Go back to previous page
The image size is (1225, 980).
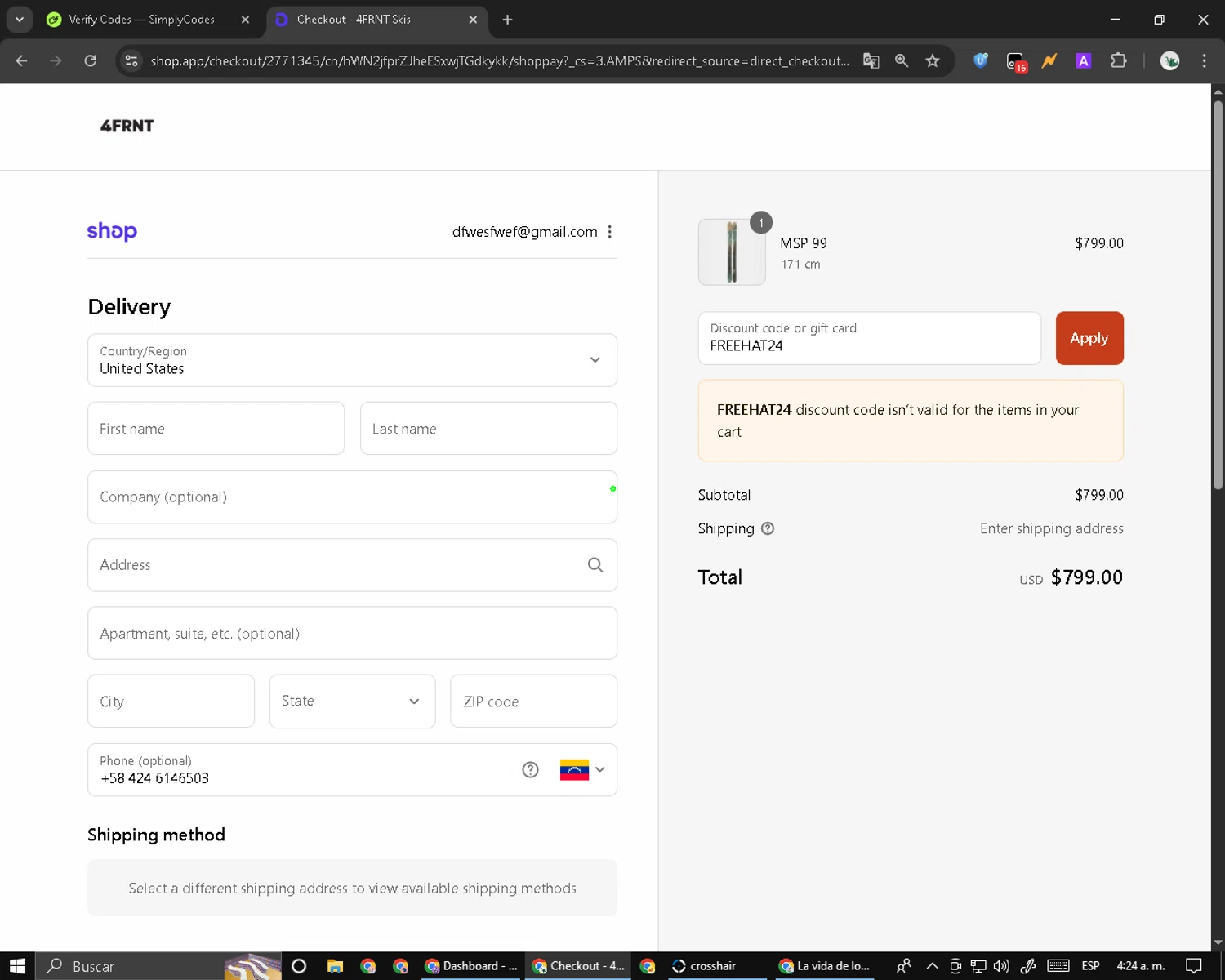click(x=22, y=60)
